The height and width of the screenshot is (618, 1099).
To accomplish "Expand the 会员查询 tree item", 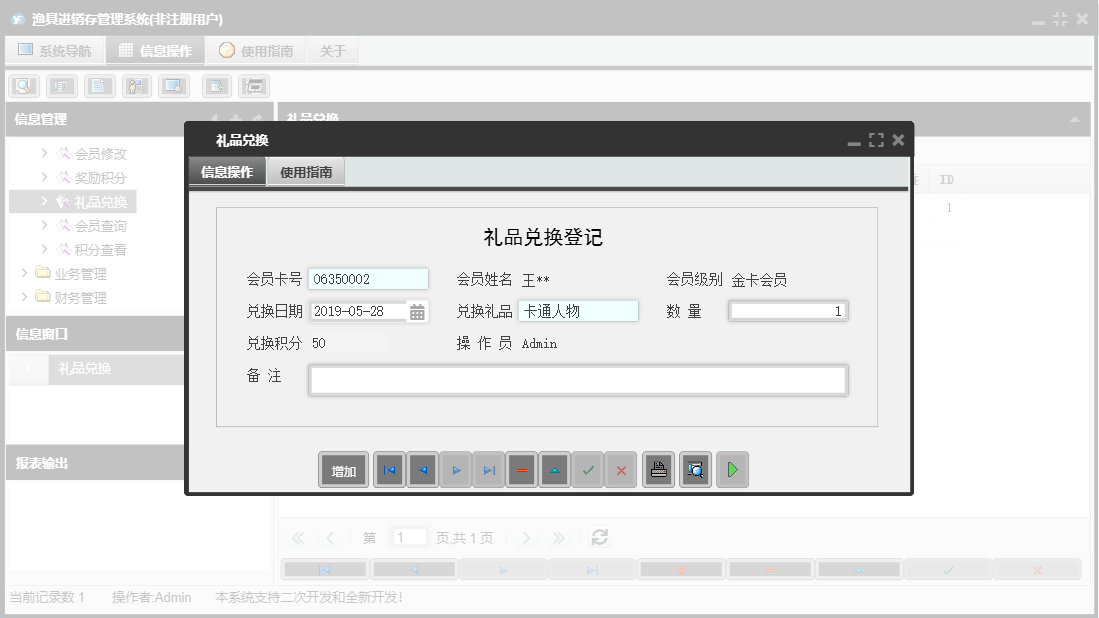I will pos(43,225).
